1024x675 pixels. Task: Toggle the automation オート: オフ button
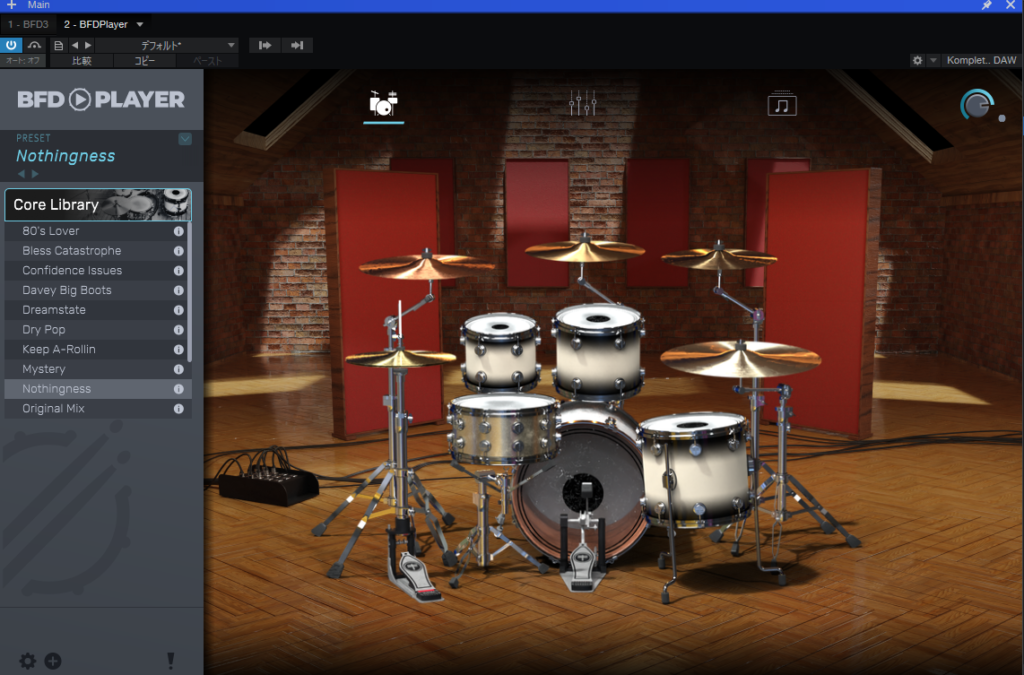click(22, 61)
